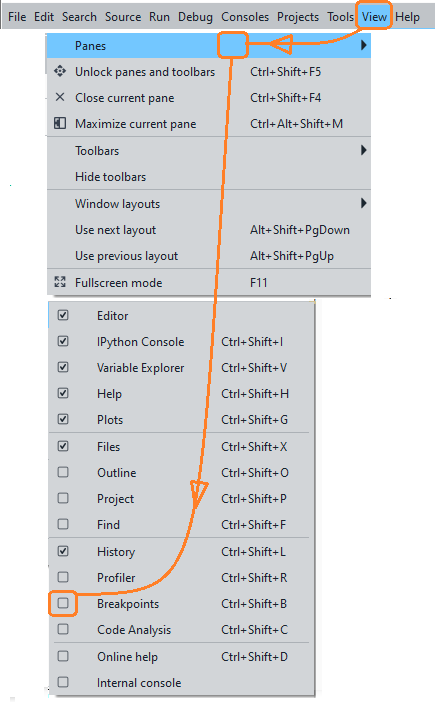437x702 pixels.
Task: Click the X icon beside Close current pane
Action: (60, 97)
